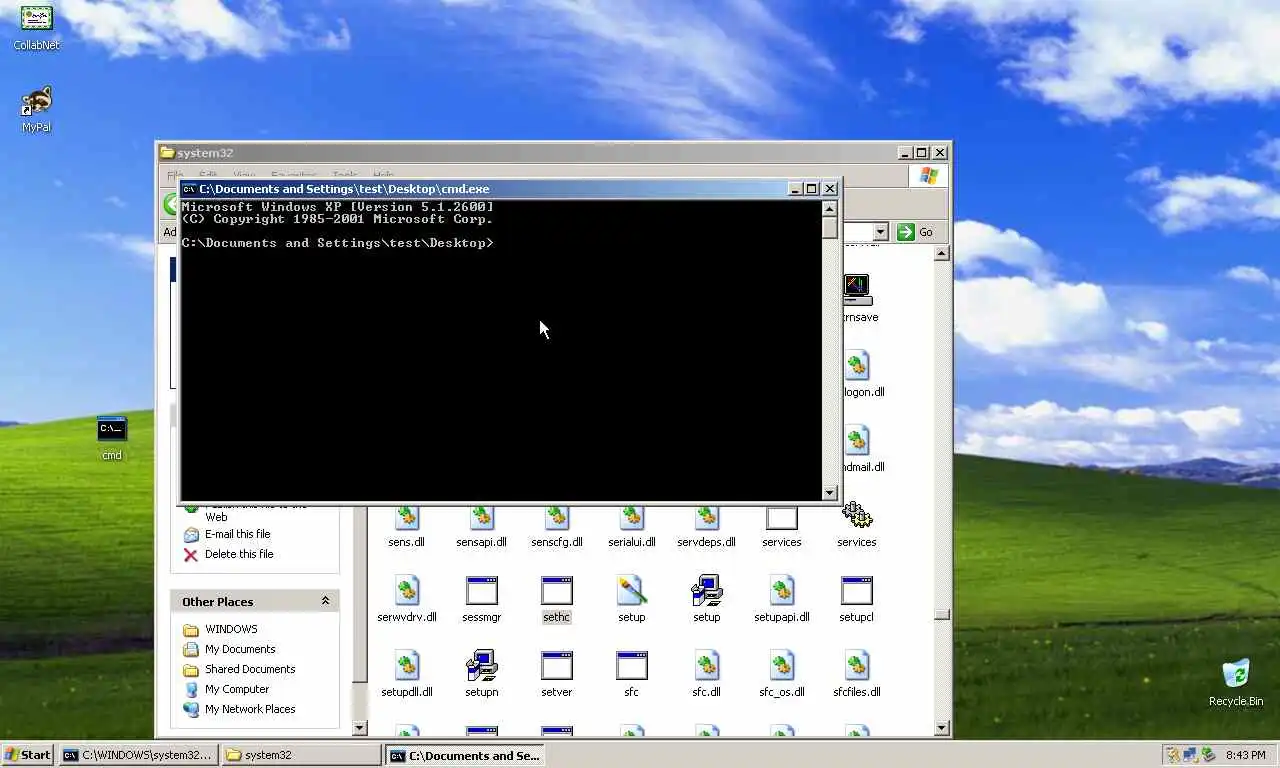This screenshot has width=1280, height=768.
Task: Click the task pane scroll down arrow
Action: point(360,729)
